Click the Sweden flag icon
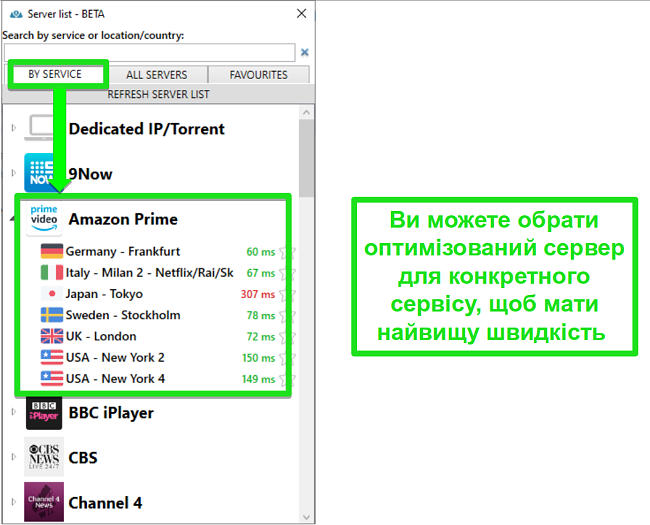 [x=52, y=315]
